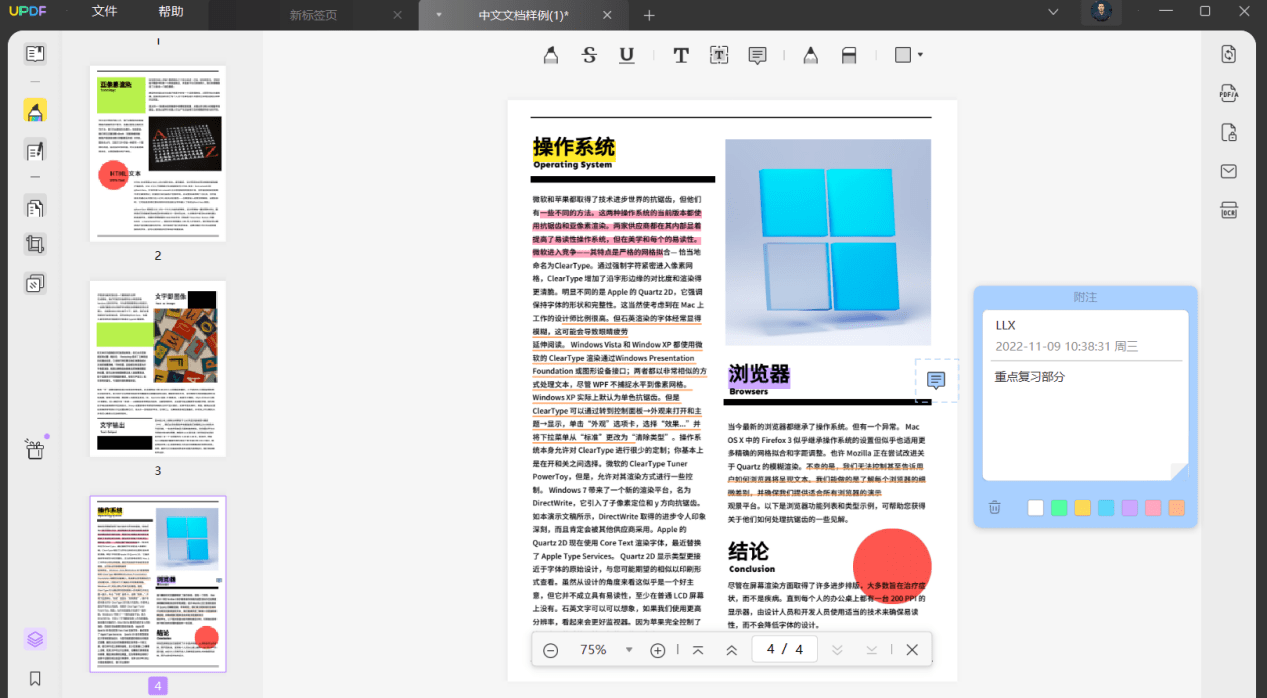Go to next page arrow

(x=837, y=650)
